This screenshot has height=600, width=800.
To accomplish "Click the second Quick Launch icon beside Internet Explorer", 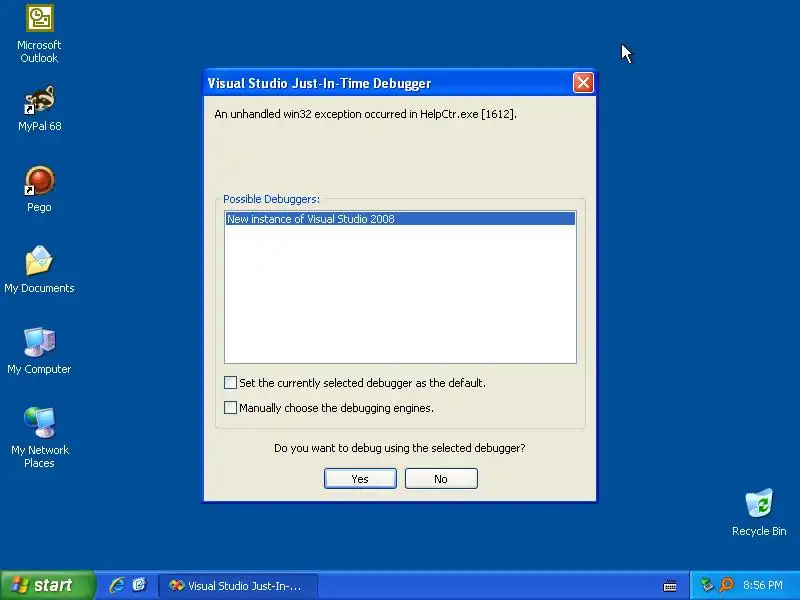I will pyautogui.click(x=139, y=585).
